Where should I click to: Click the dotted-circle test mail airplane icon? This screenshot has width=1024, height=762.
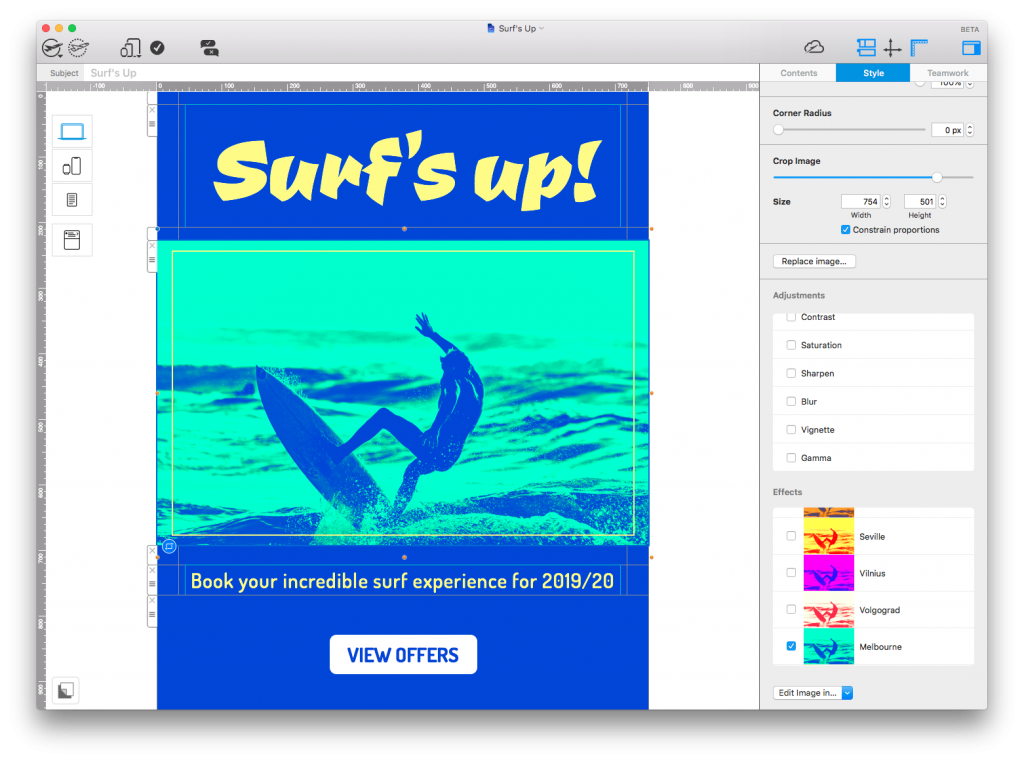[78, 48]
